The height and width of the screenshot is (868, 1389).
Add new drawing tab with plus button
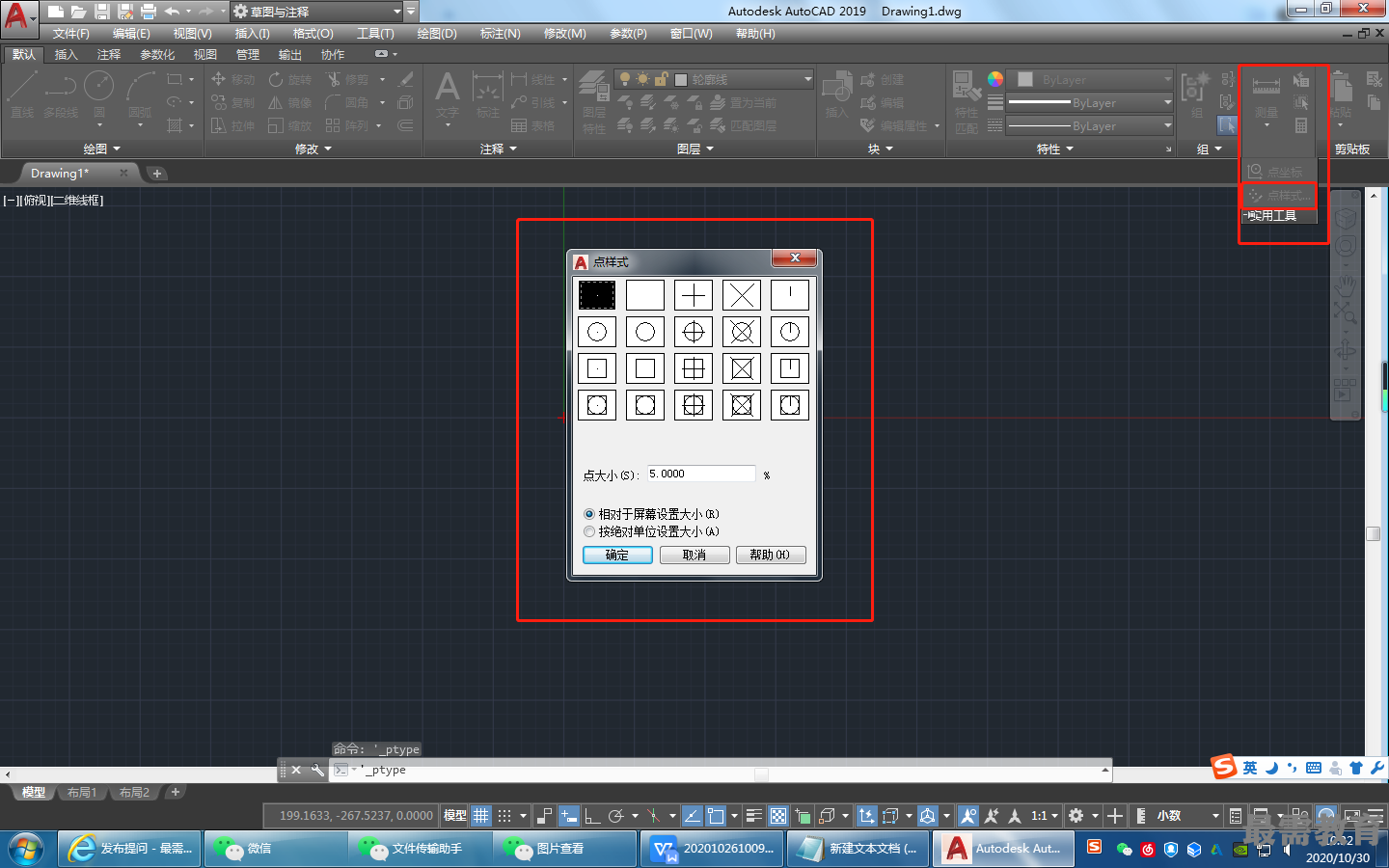tap(157, 174)
